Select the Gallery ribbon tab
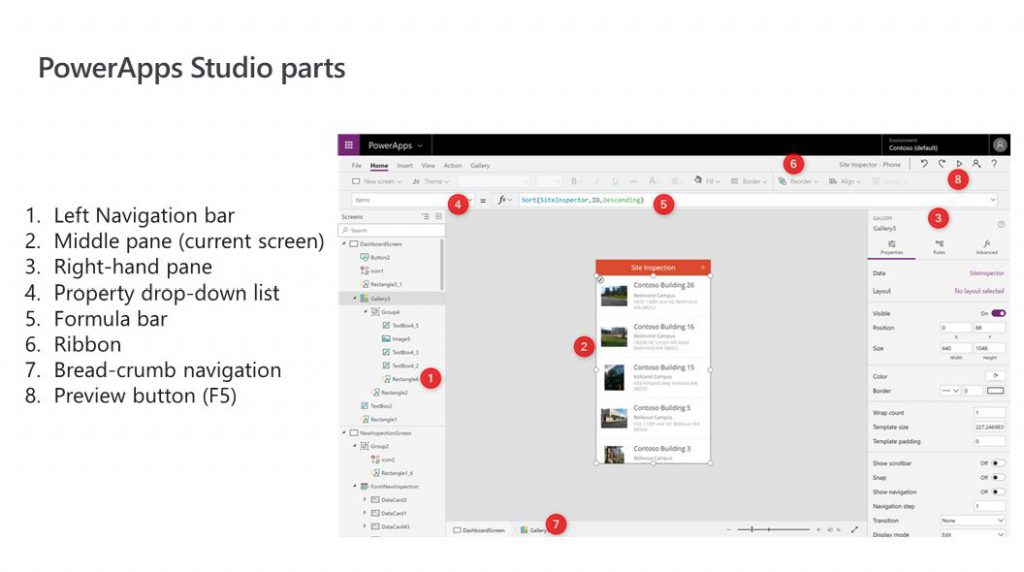 480,165
